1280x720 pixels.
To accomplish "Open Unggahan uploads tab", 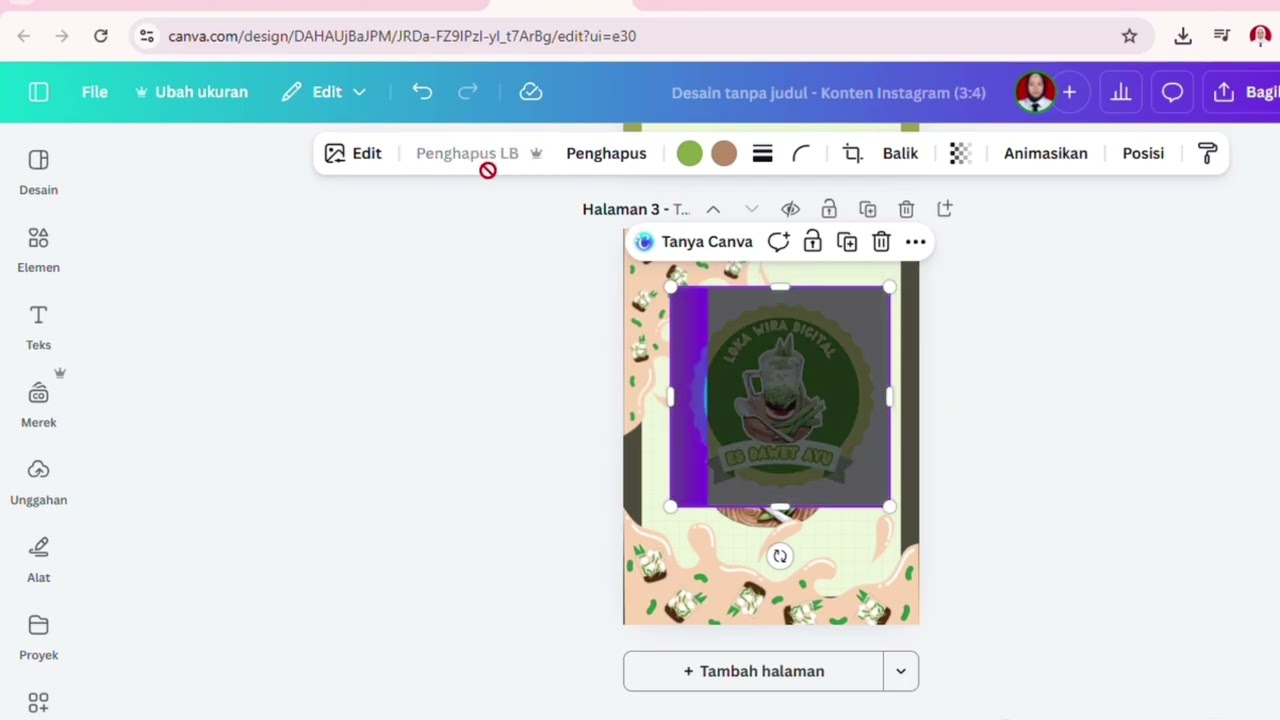I will click(39, 482).
